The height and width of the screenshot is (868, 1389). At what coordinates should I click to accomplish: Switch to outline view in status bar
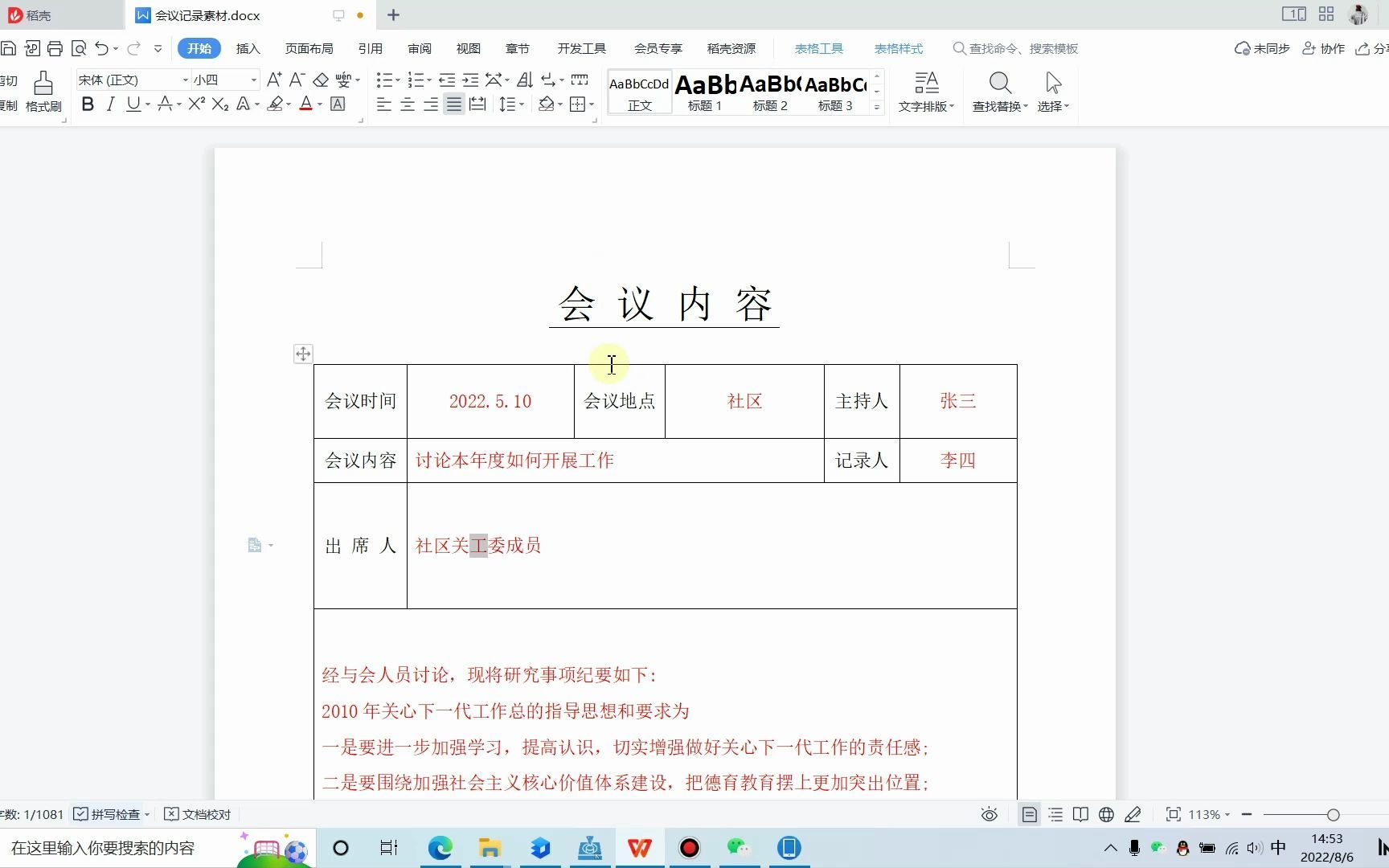coord(1055,814)
